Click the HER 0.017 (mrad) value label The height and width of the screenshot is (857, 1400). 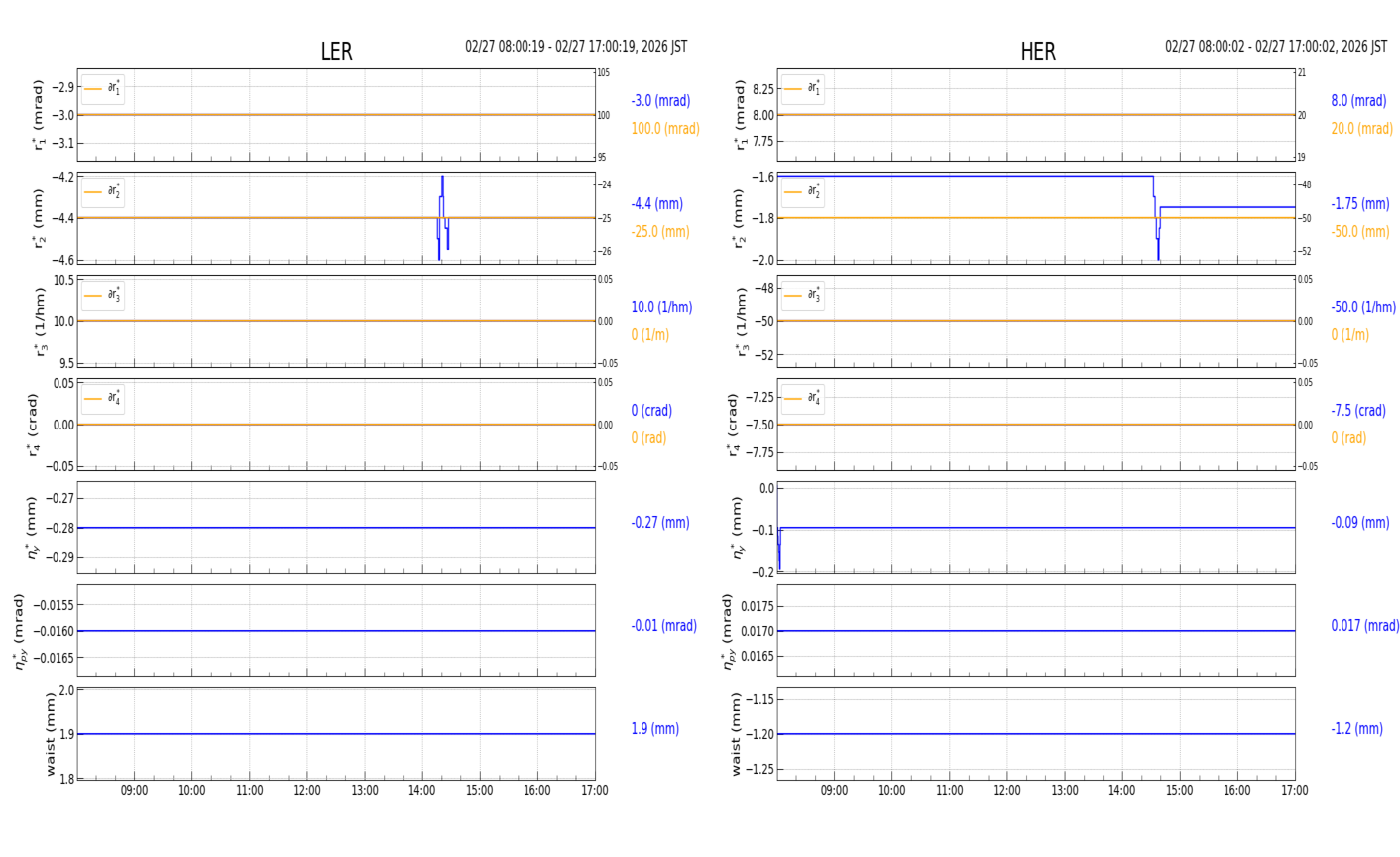click(x=1364, y=626)
